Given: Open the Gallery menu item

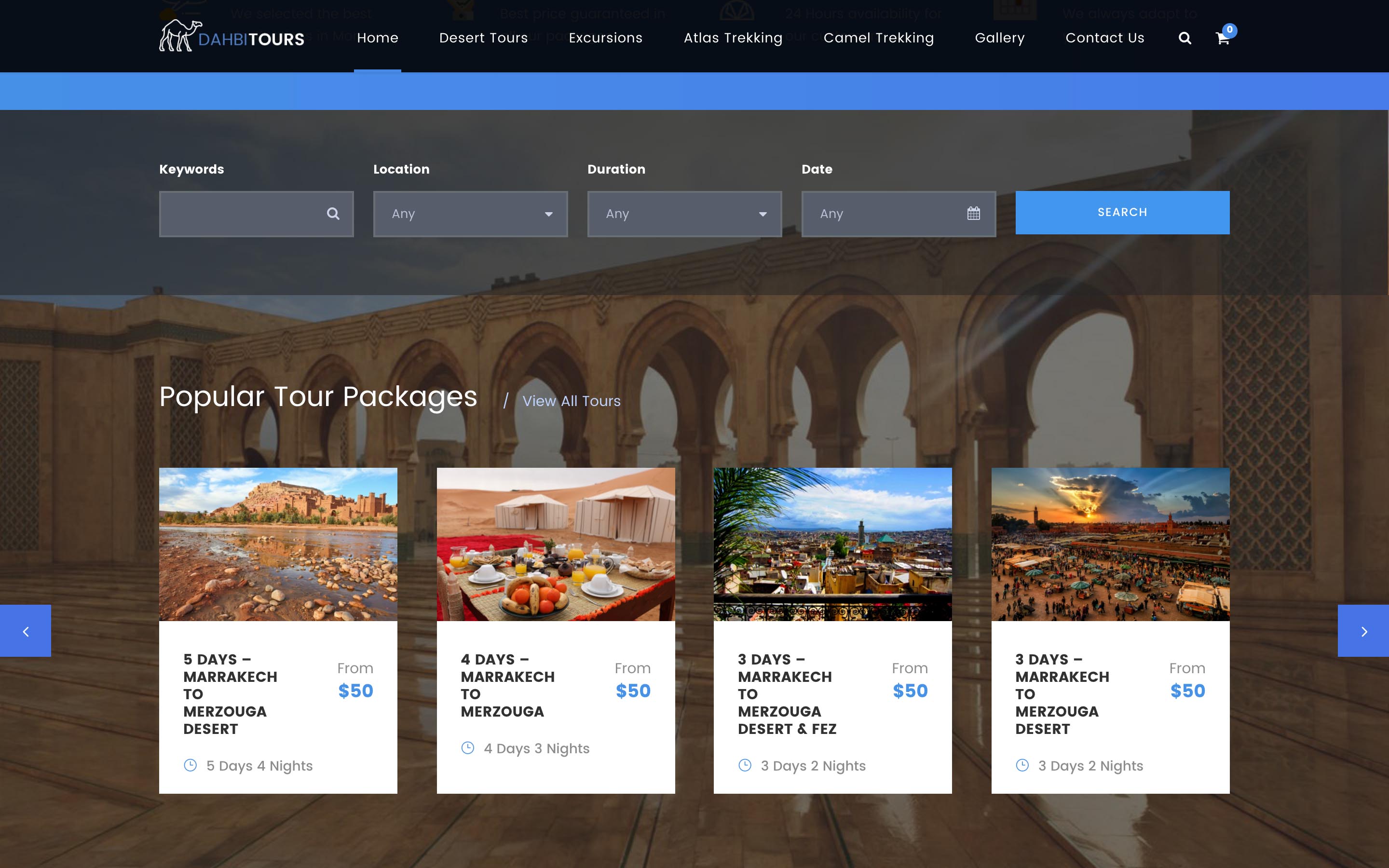Looking at the screenshot, I should pos(1000,38).
